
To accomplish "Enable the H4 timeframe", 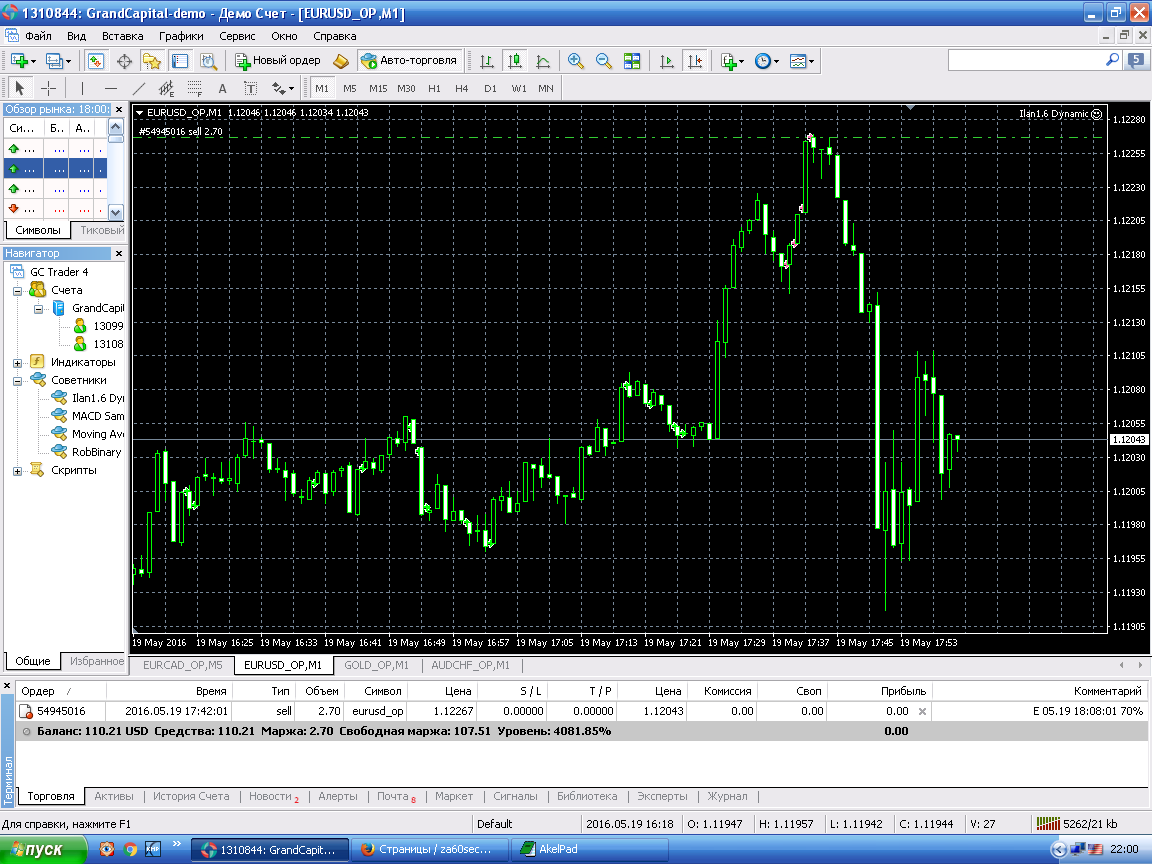I will [461, 88].
